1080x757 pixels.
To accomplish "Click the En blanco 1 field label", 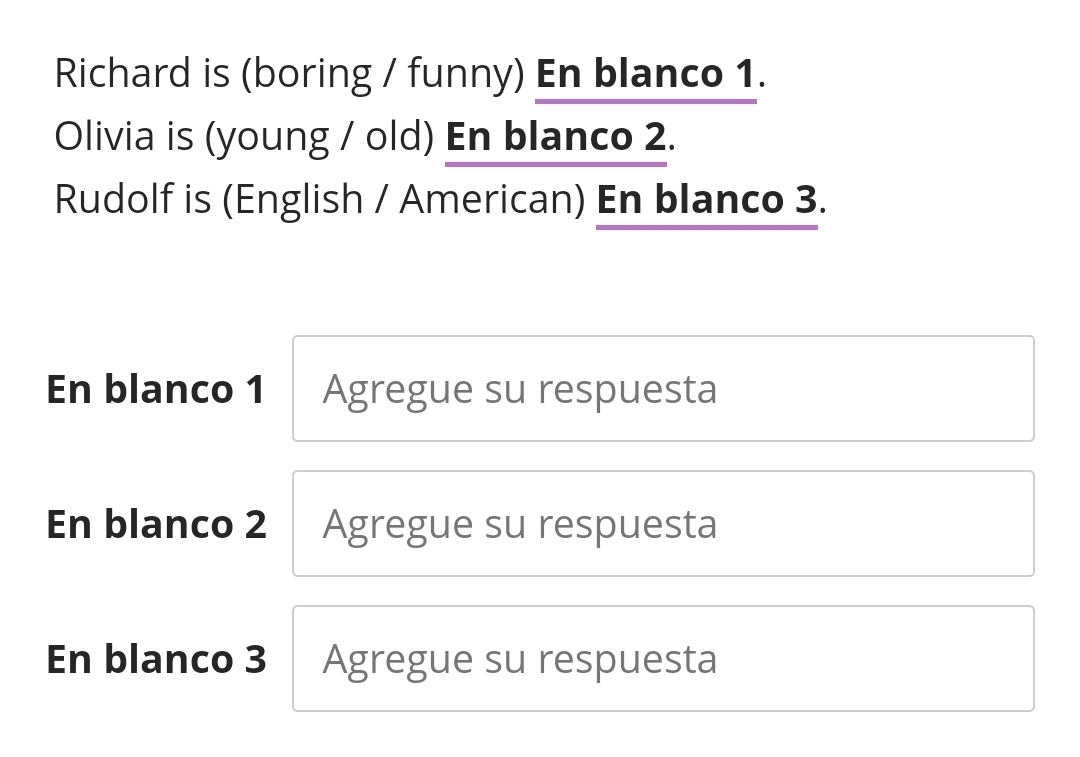I will tap(156, 389).
